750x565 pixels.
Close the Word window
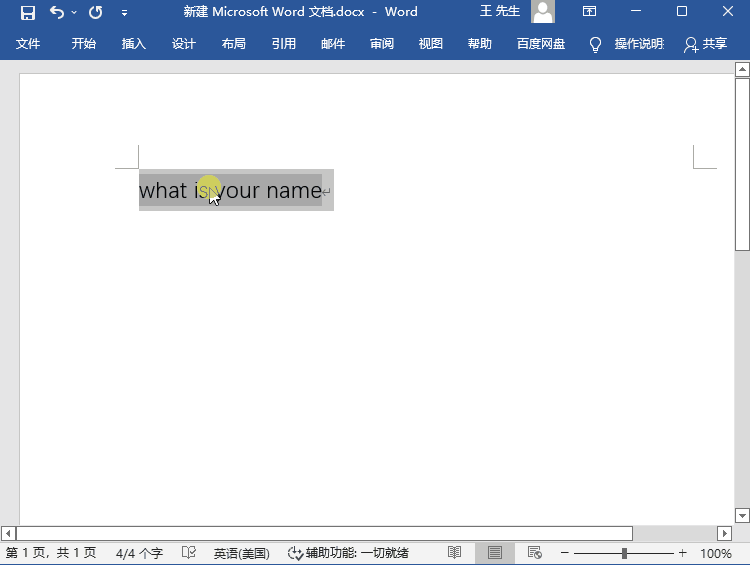point(728,11)
